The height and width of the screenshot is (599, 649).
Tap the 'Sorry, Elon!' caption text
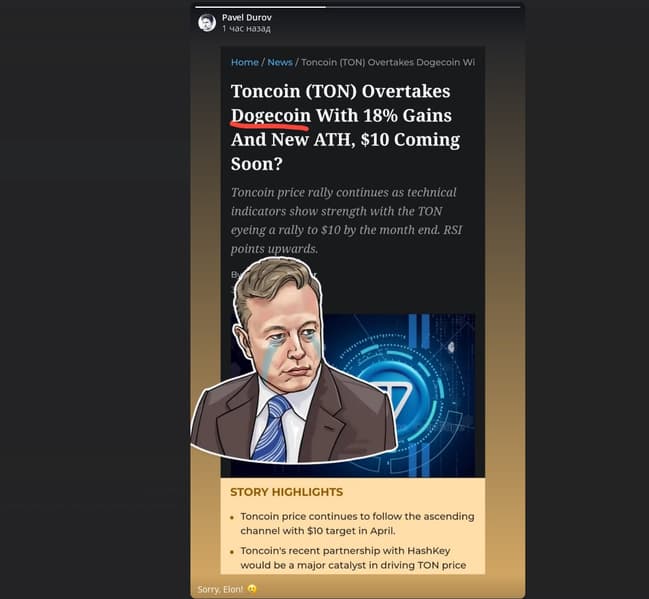[x=220, y=589]
